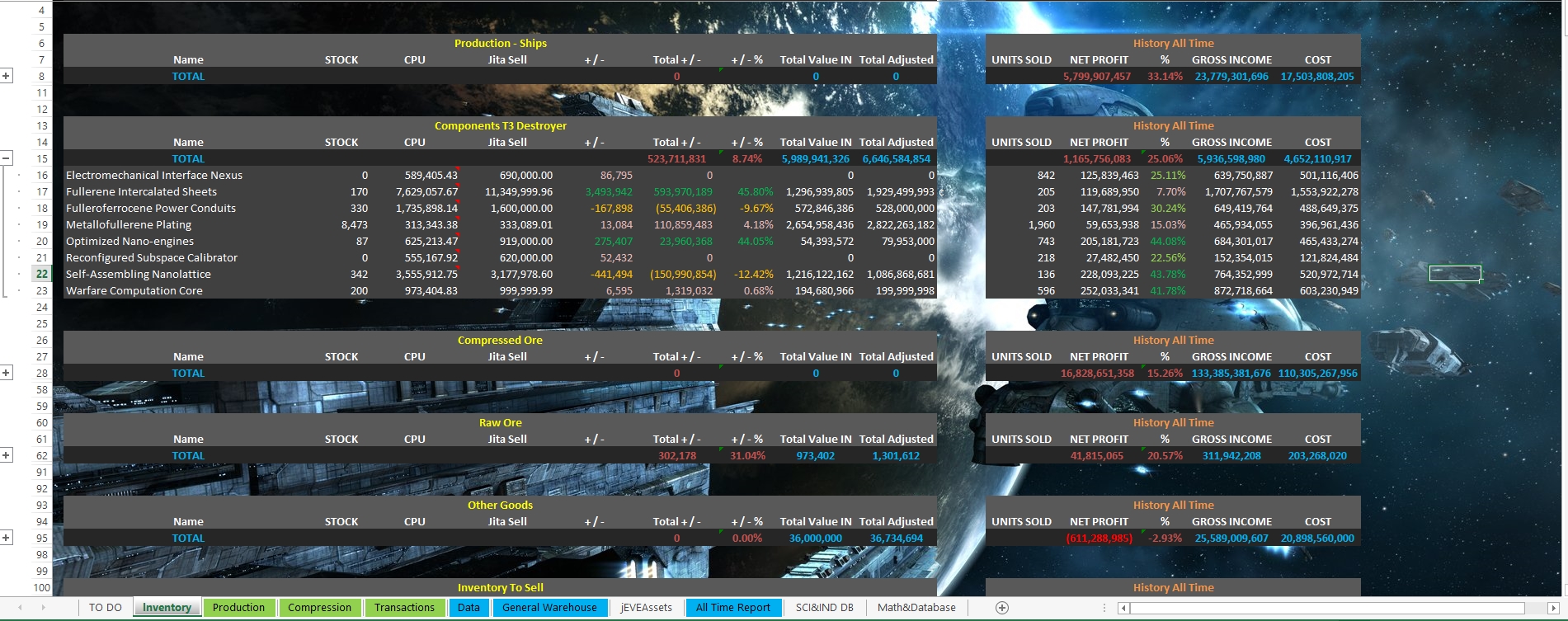Screen dimensions: 1568x621
Task: Switch to Transactions sheet tab
Action: [404, 608]
